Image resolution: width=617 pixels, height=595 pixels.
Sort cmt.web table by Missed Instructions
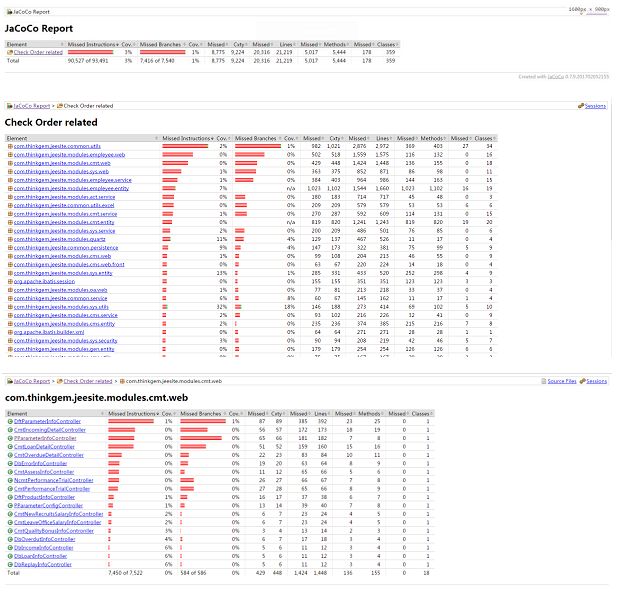pyautogui.click(x=133, y=414)
